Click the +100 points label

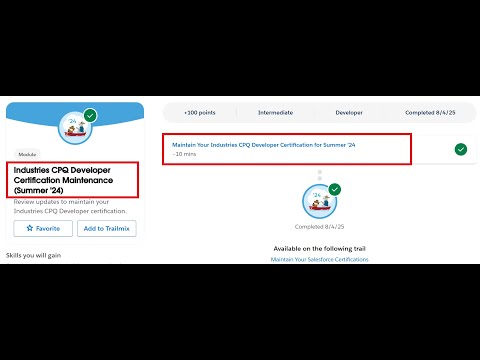pyautogui.click(x=200, y=113)
